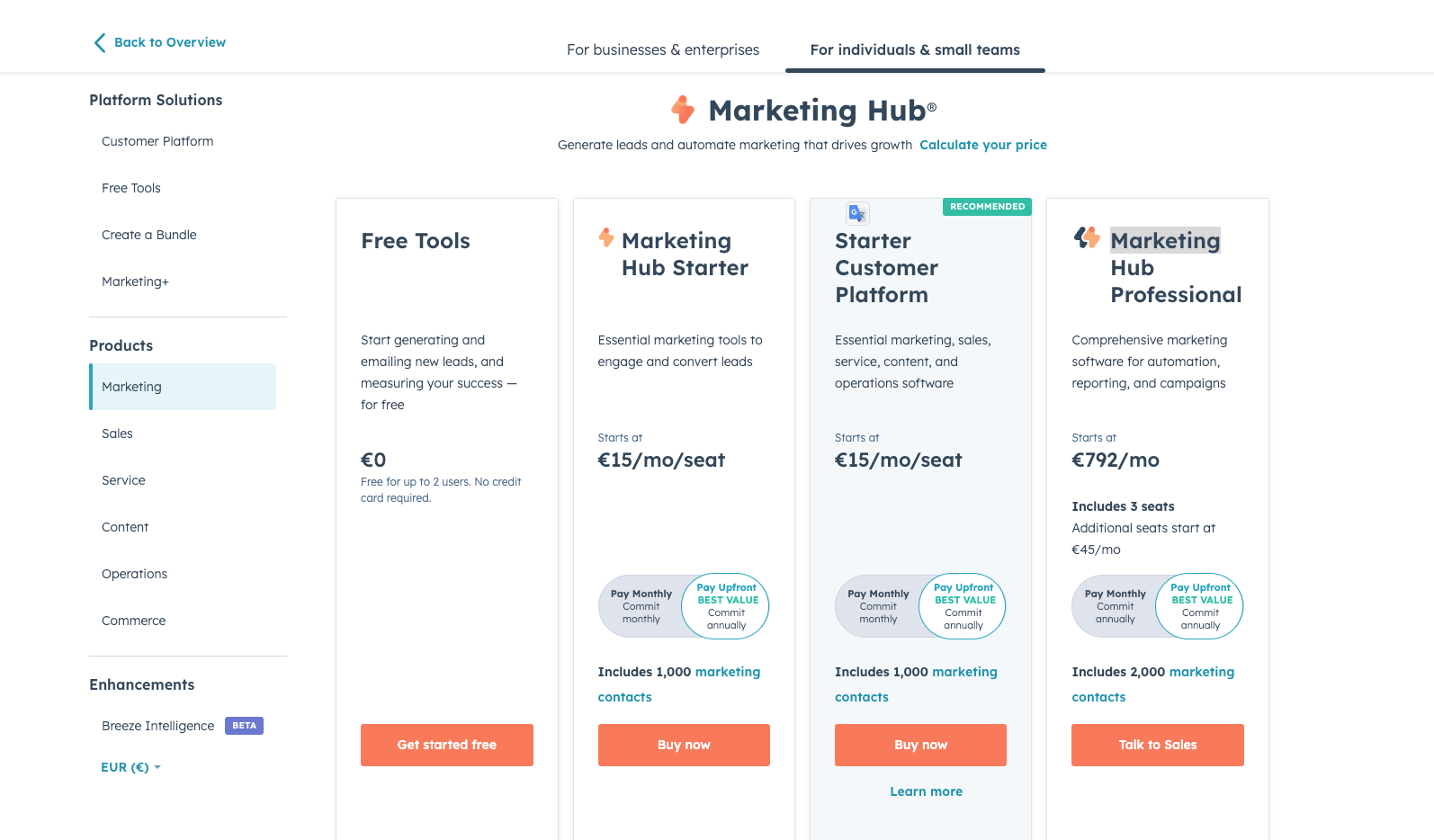Click the Back to Overview chevron icon

(100, 42)
